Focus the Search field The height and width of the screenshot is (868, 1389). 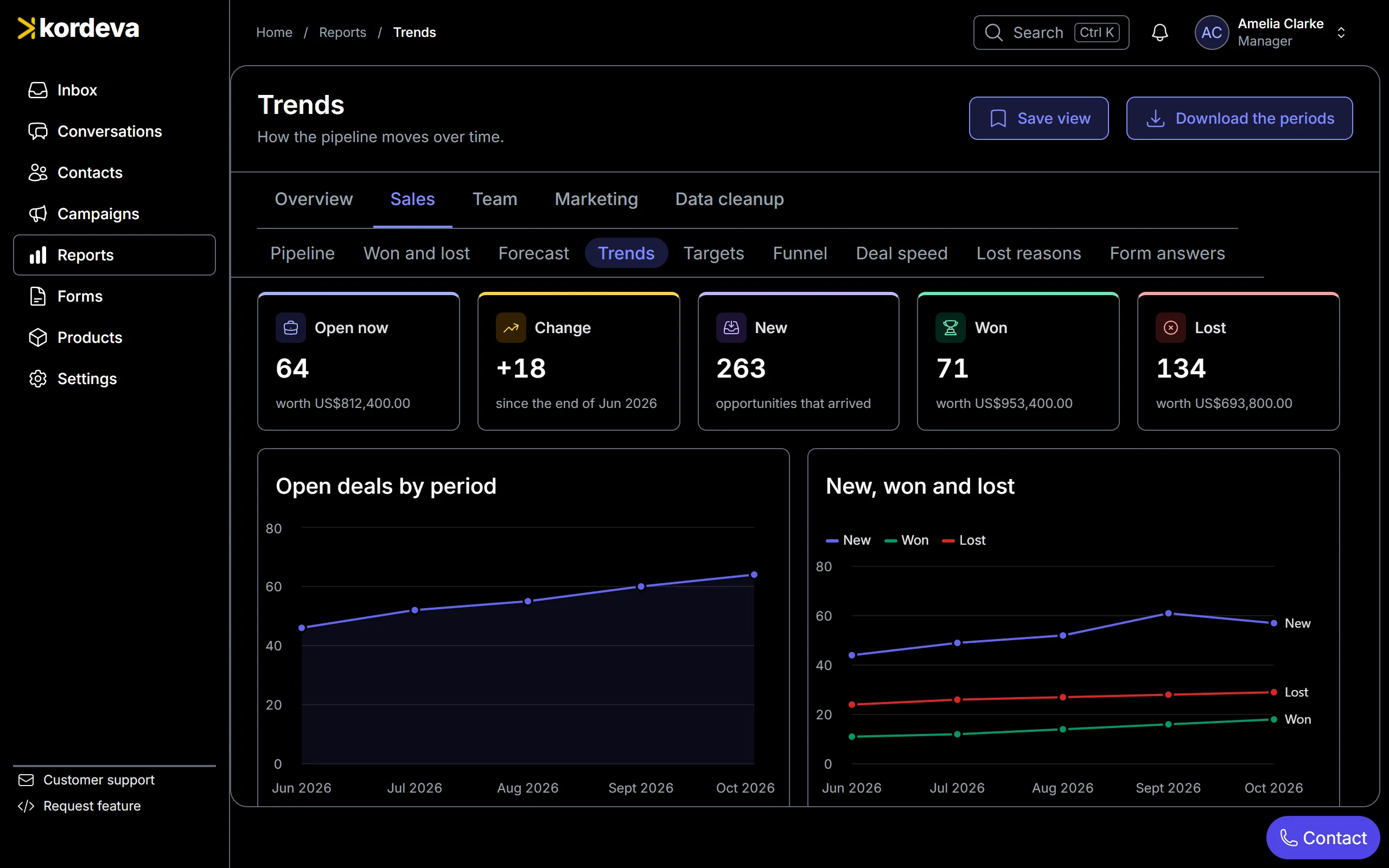1052,33
